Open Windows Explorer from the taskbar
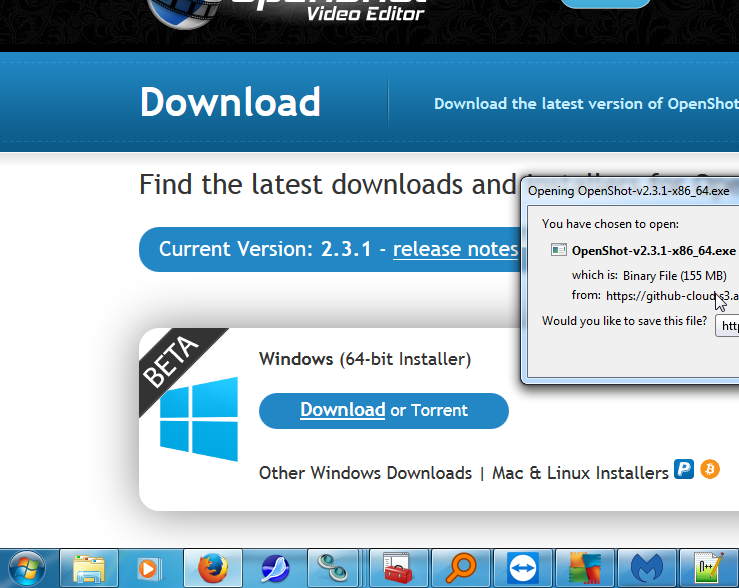 click(89, 569)
